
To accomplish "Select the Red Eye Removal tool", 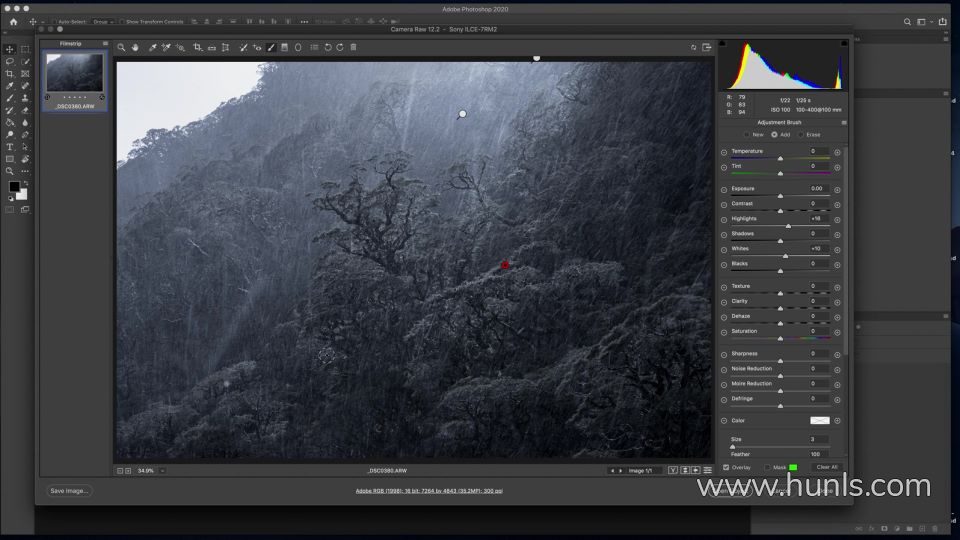I will (x=257, y=47).
